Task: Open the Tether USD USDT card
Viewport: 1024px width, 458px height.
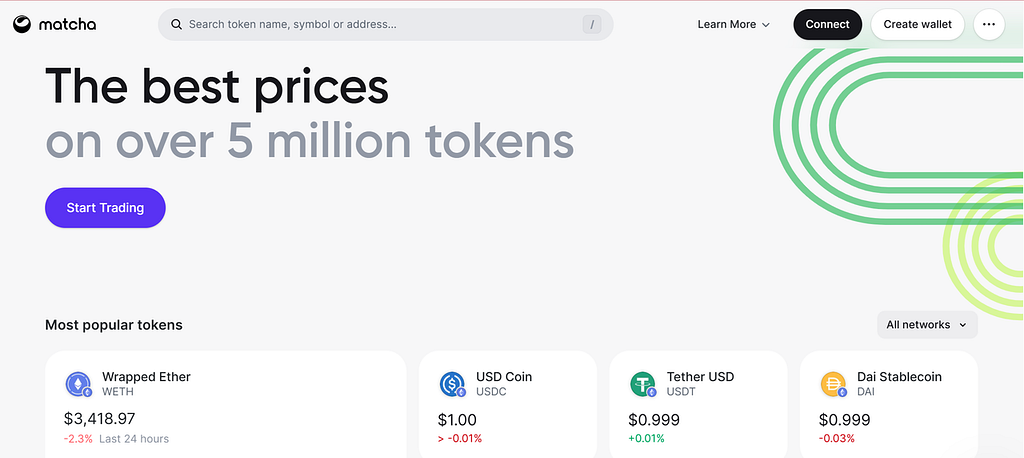Action: (x=698, y=404)
